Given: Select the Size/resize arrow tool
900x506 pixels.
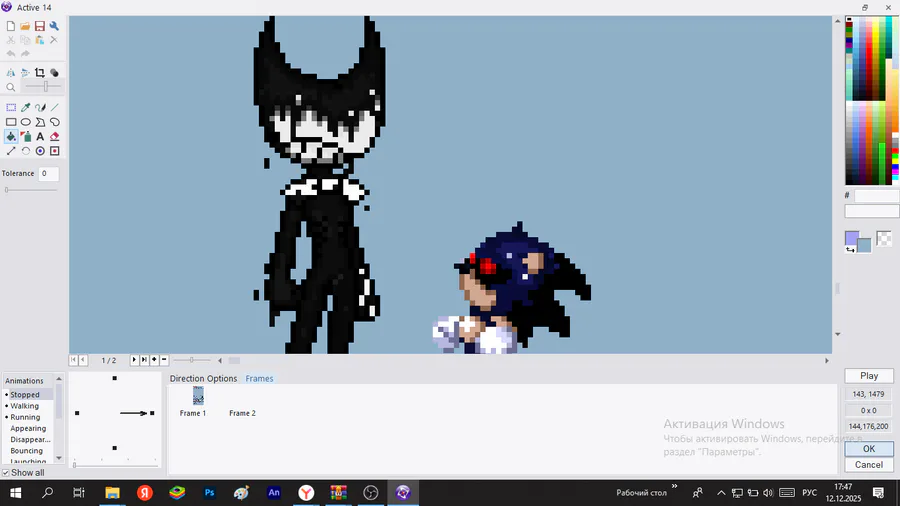Looking at the screenshot, I should [11, 151].
